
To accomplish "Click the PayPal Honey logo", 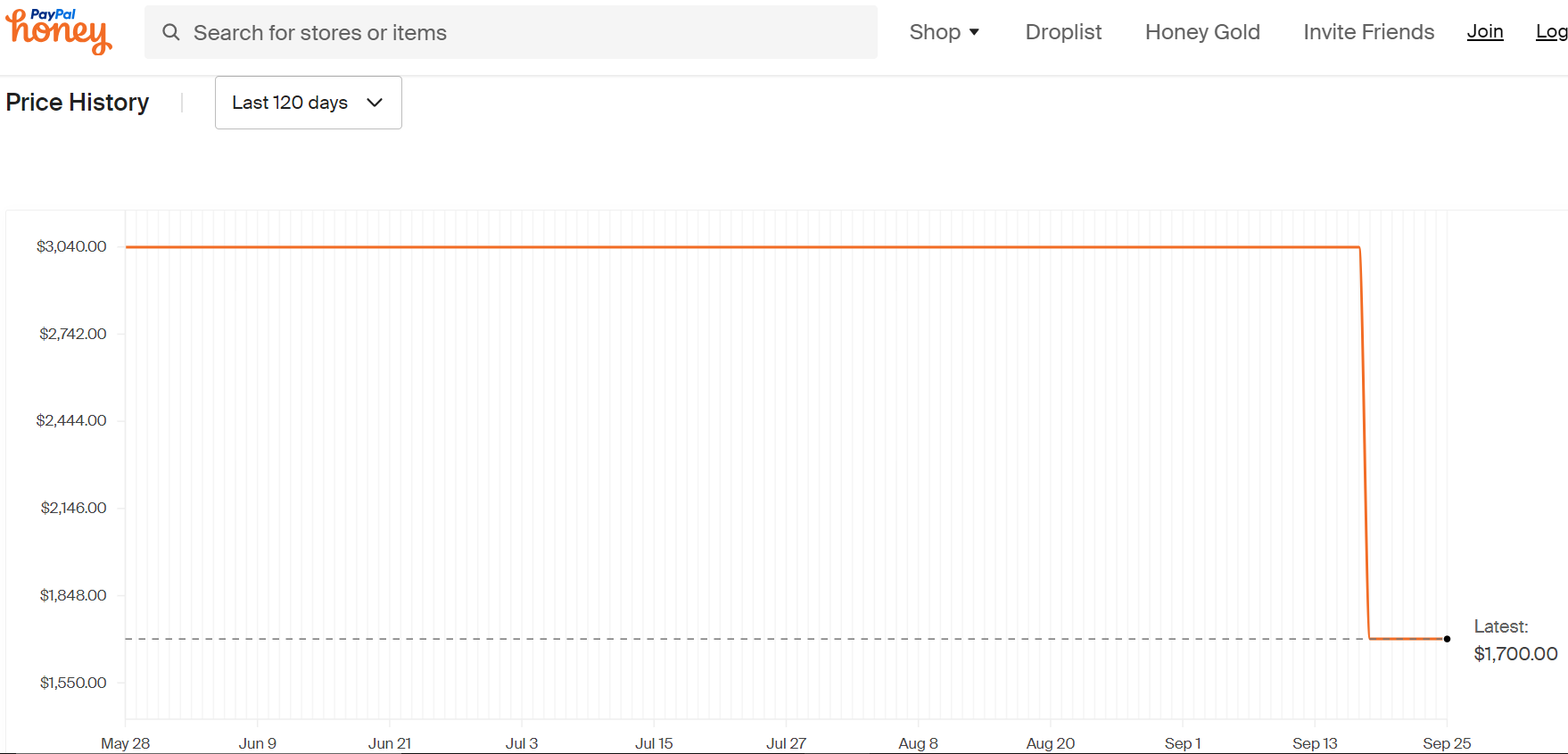I will tap(59, 32).
